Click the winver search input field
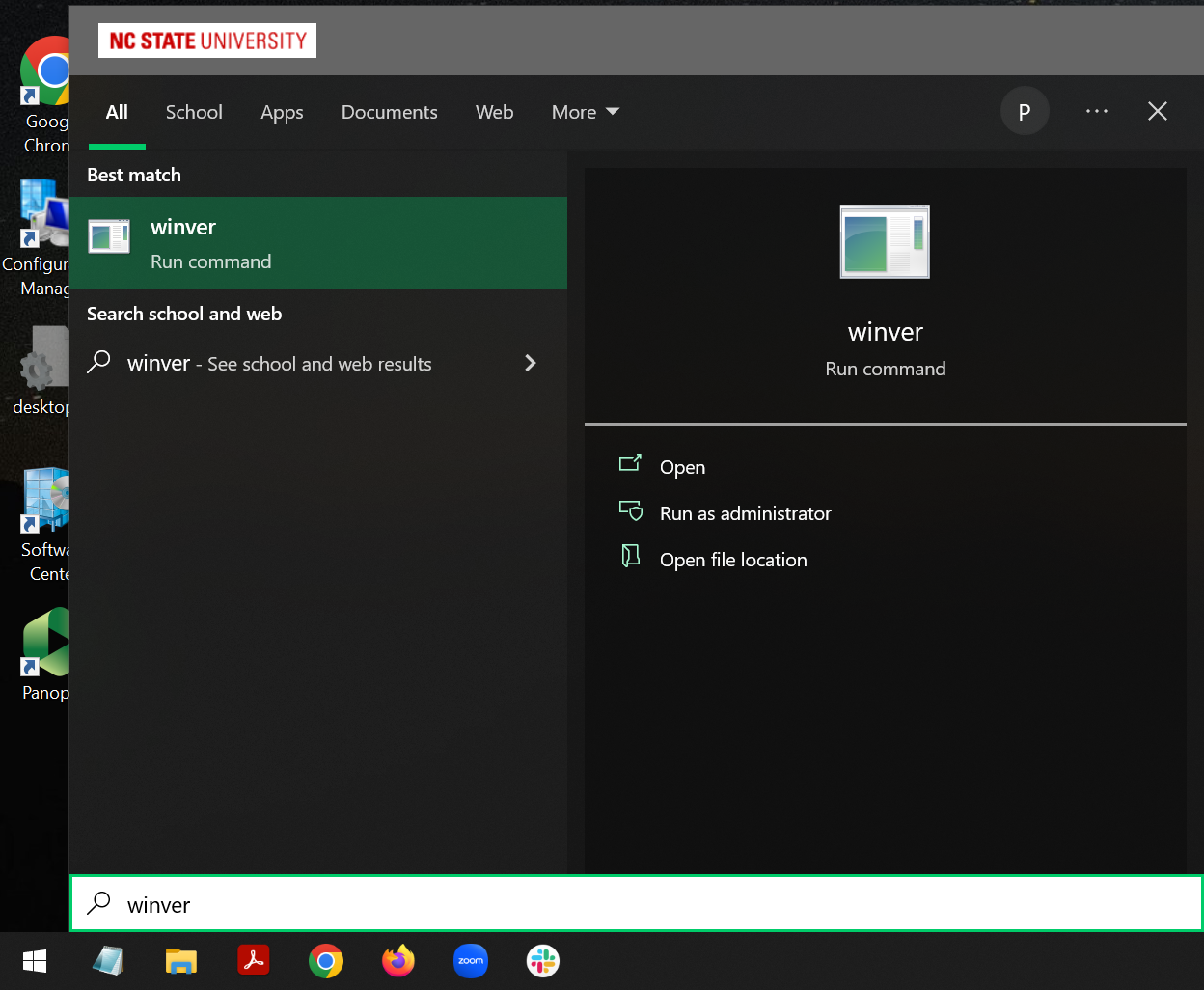Viewport: 1204px width, 990px height. click(x=637, y=904)
